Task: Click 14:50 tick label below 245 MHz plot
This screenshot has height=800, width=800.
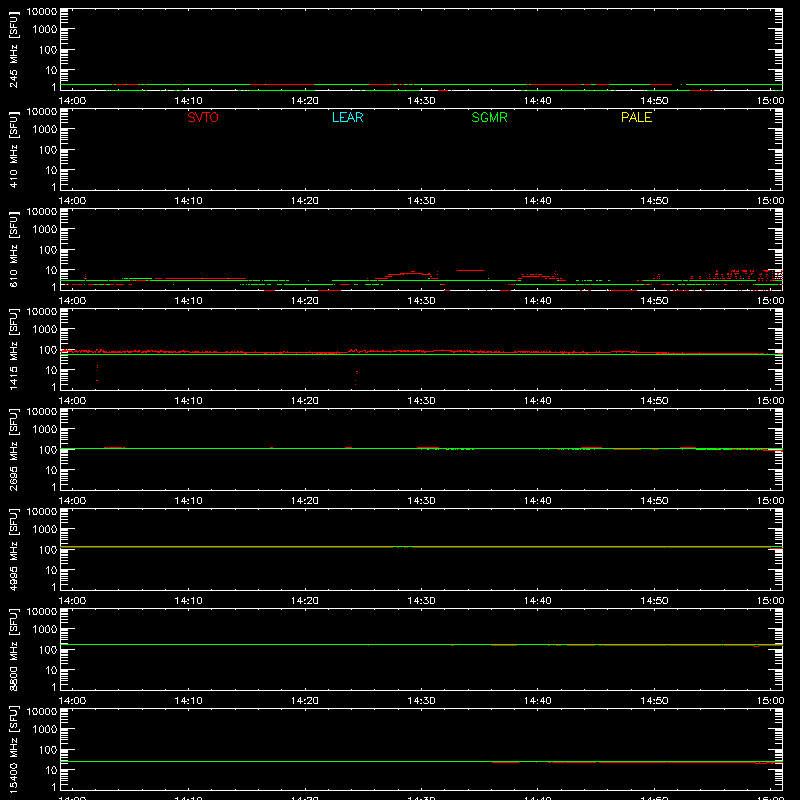Action: [654, 101]
